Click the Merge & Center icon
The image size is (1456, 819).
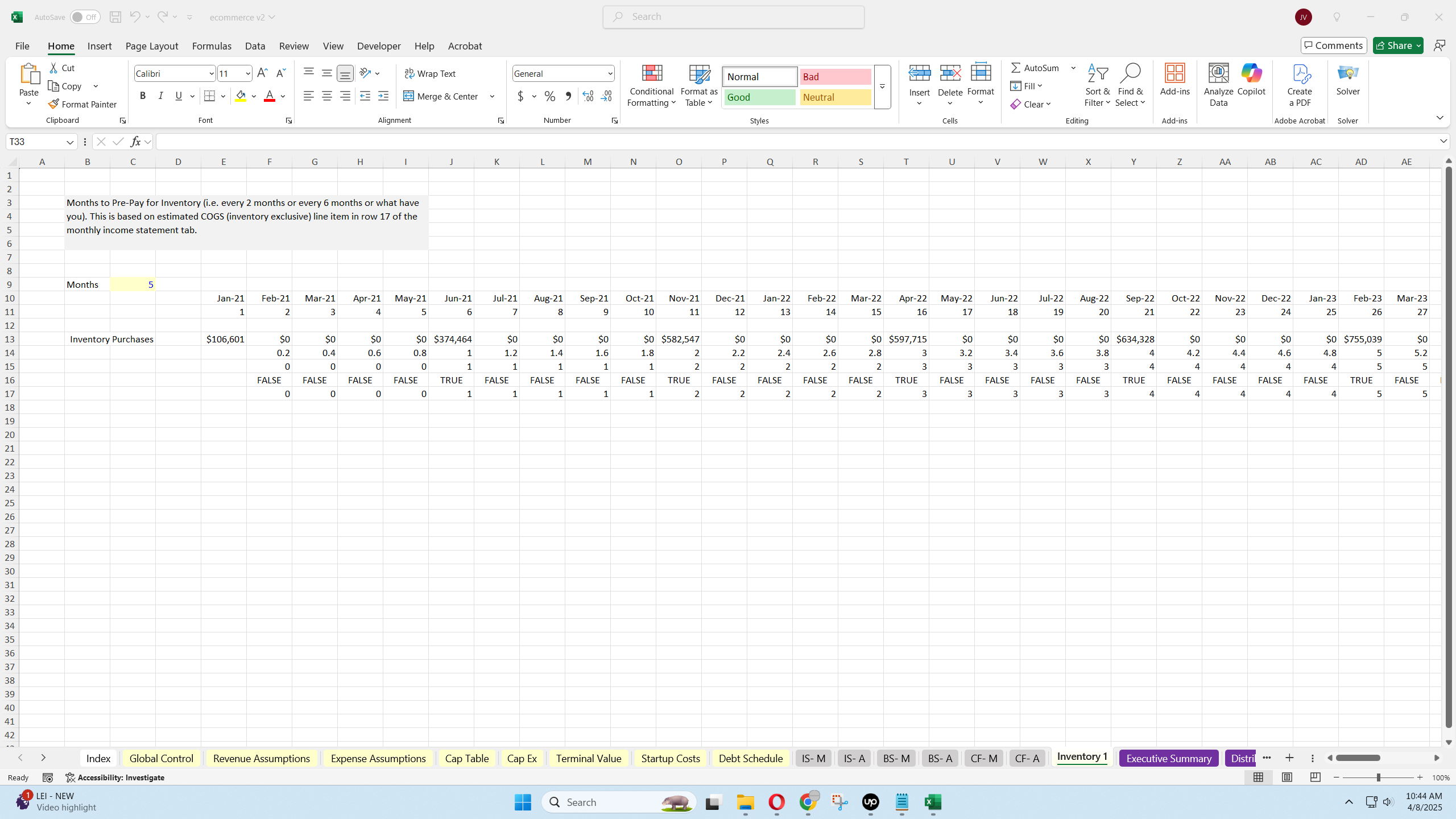(409, 96)
